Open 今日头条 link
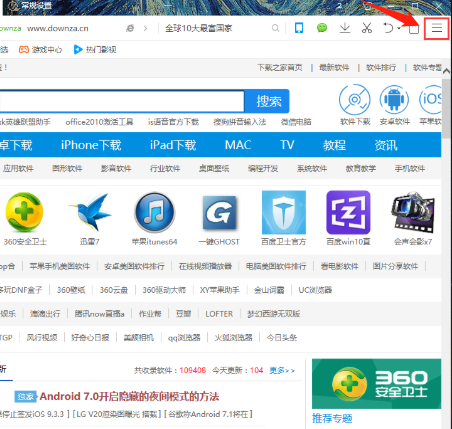Image resolution: width=452 pixels, height=429 pixels. point(282,338)
